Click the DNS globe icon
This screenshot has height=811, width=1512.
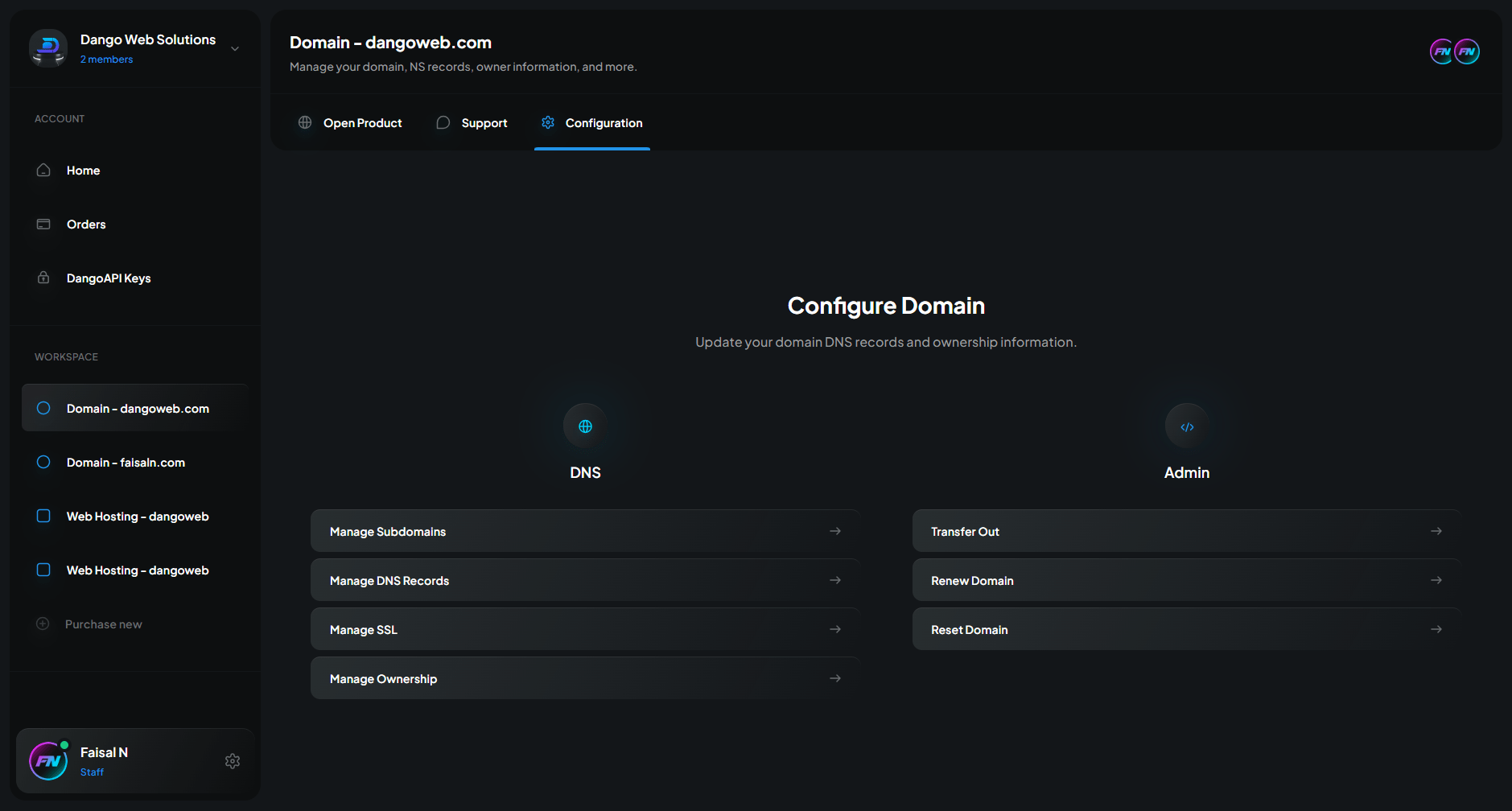coord(585,426)
